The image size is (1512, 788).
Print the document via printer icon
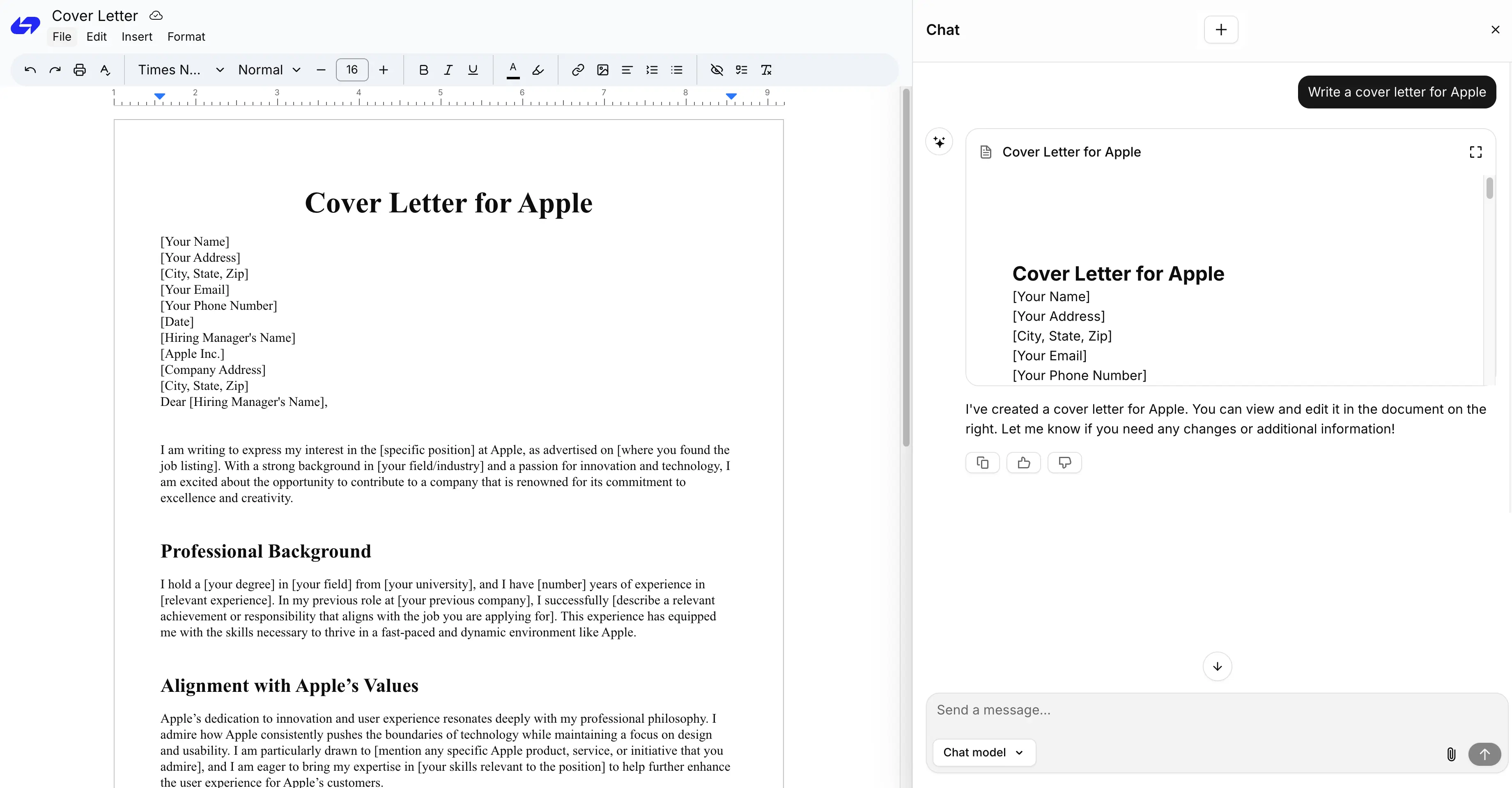[80, 70]
